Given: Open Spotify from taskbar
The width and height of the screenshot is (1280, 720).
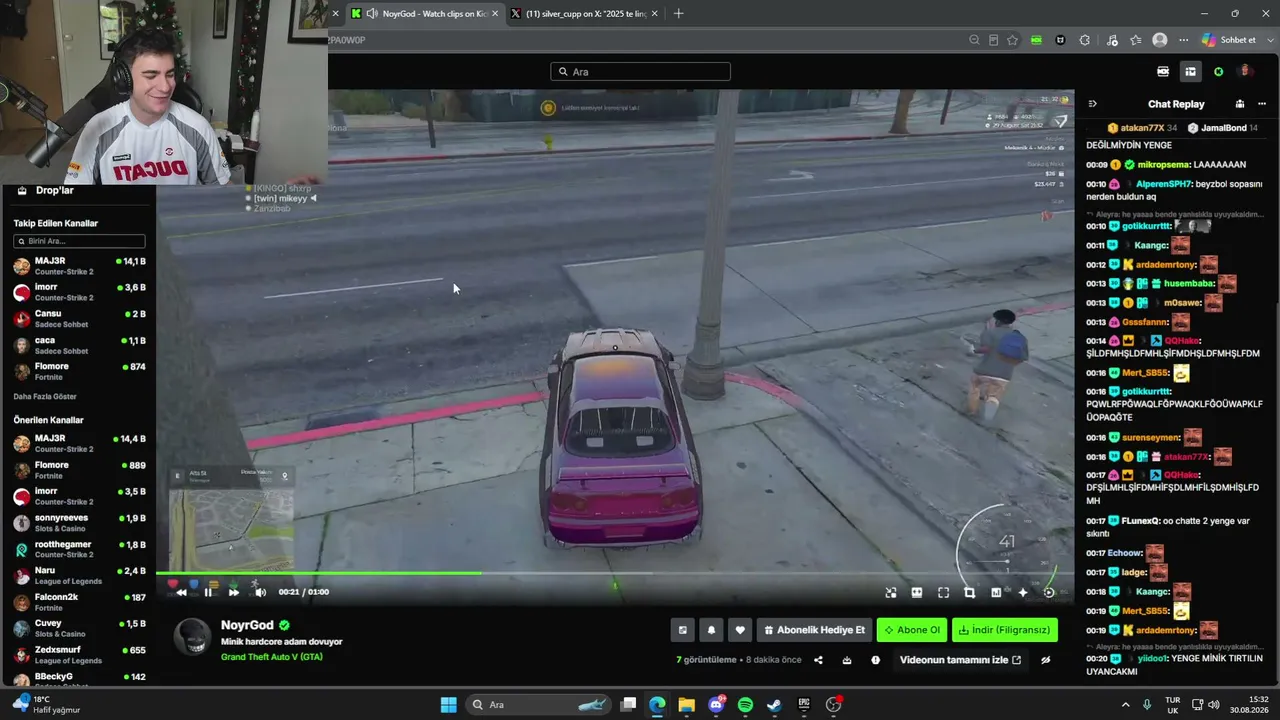Looking at the screenshot, I should (745, 705).
